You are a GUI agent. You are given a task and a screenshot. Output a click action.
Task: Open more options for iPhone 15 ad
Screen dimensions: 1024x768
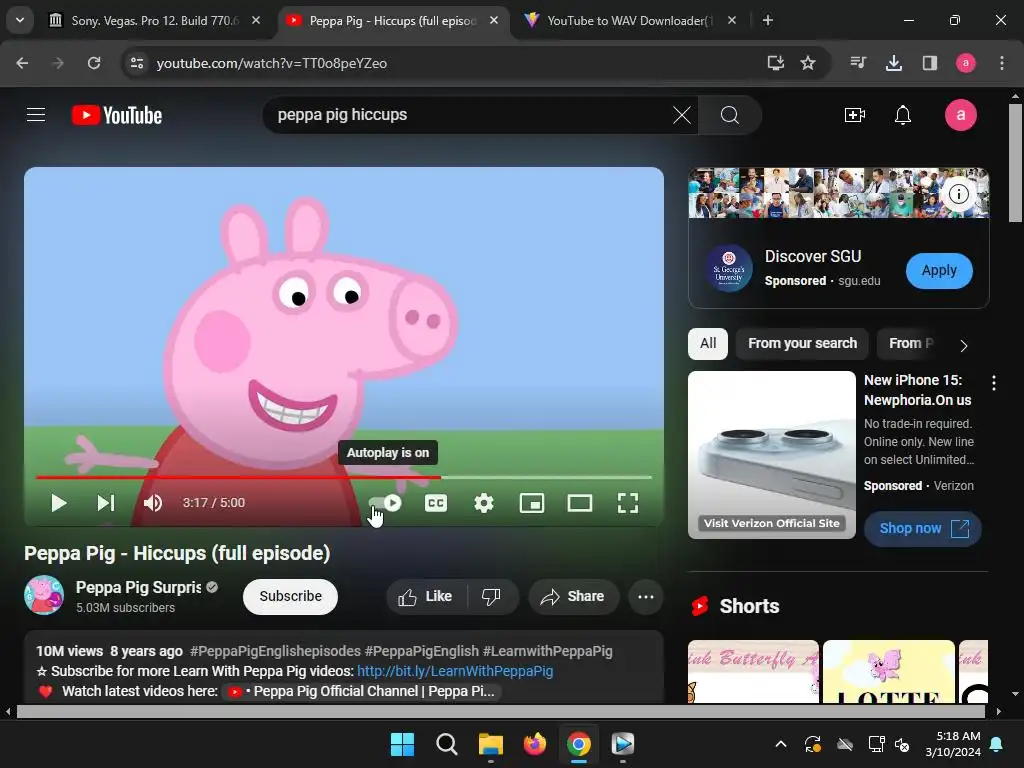click(x=993, y=383)
